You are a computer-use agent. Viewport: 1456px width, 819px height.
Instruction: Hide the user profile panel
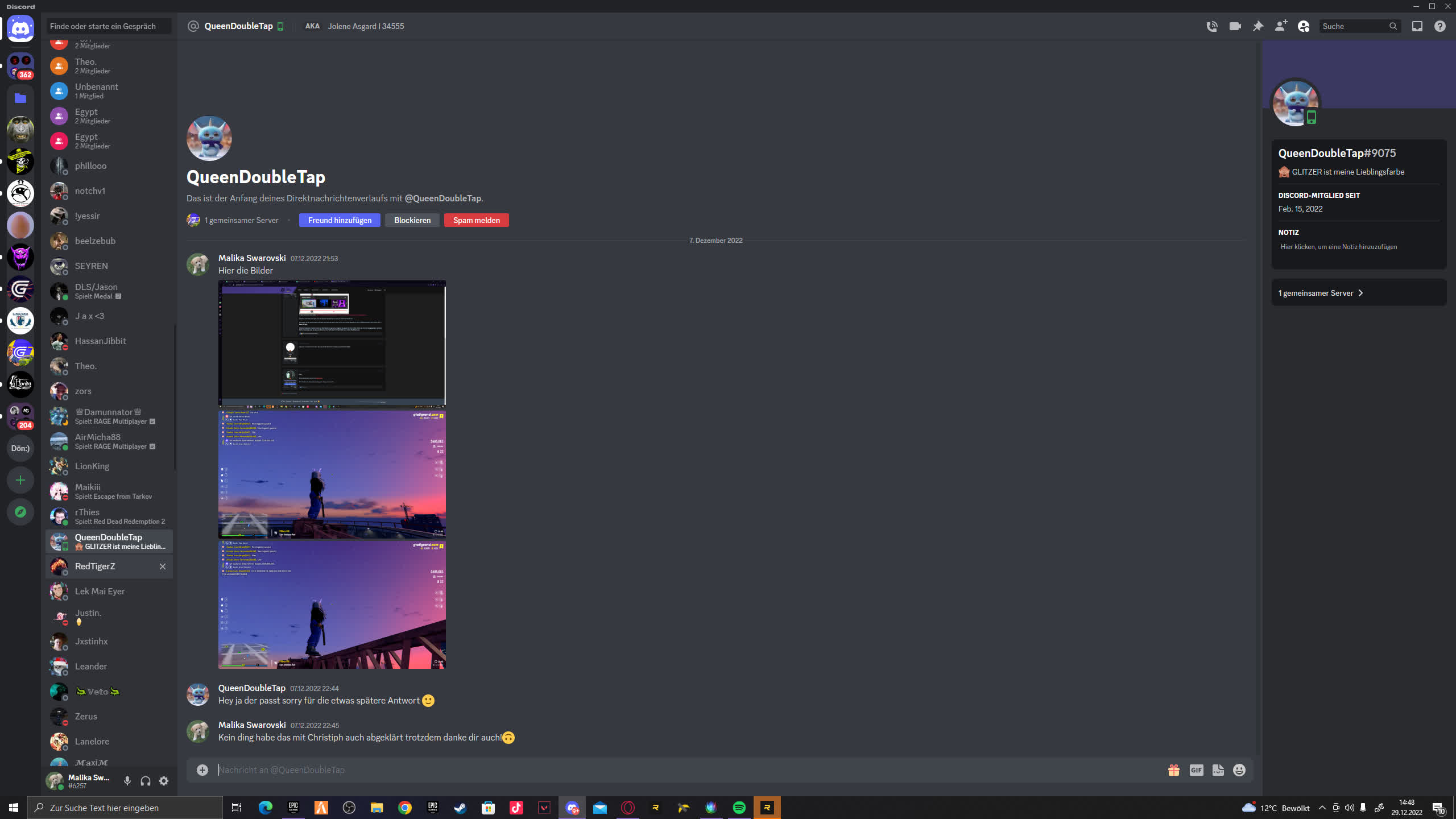pos(1304,26)
